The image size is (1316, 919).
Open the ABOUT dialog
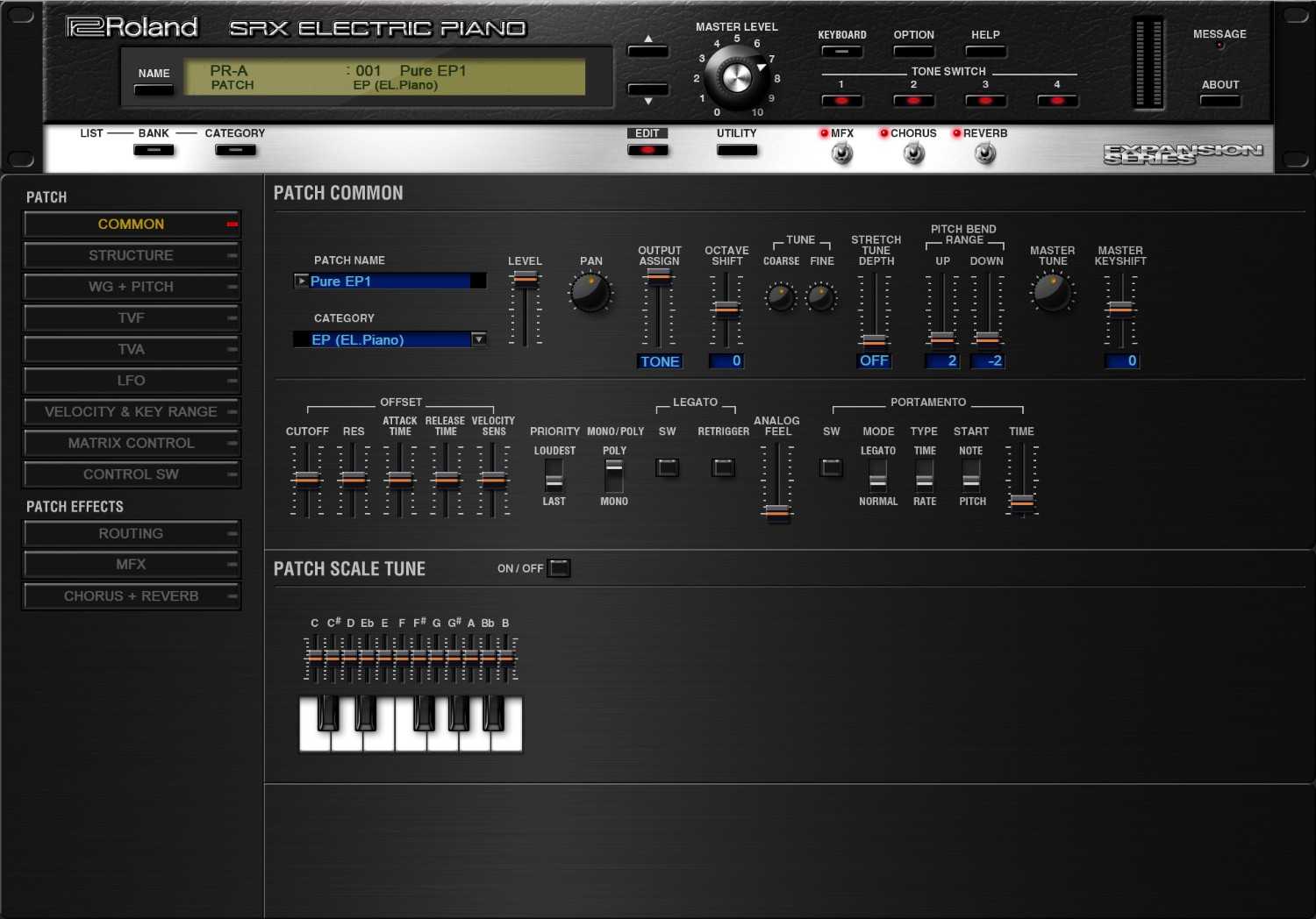1219,100
